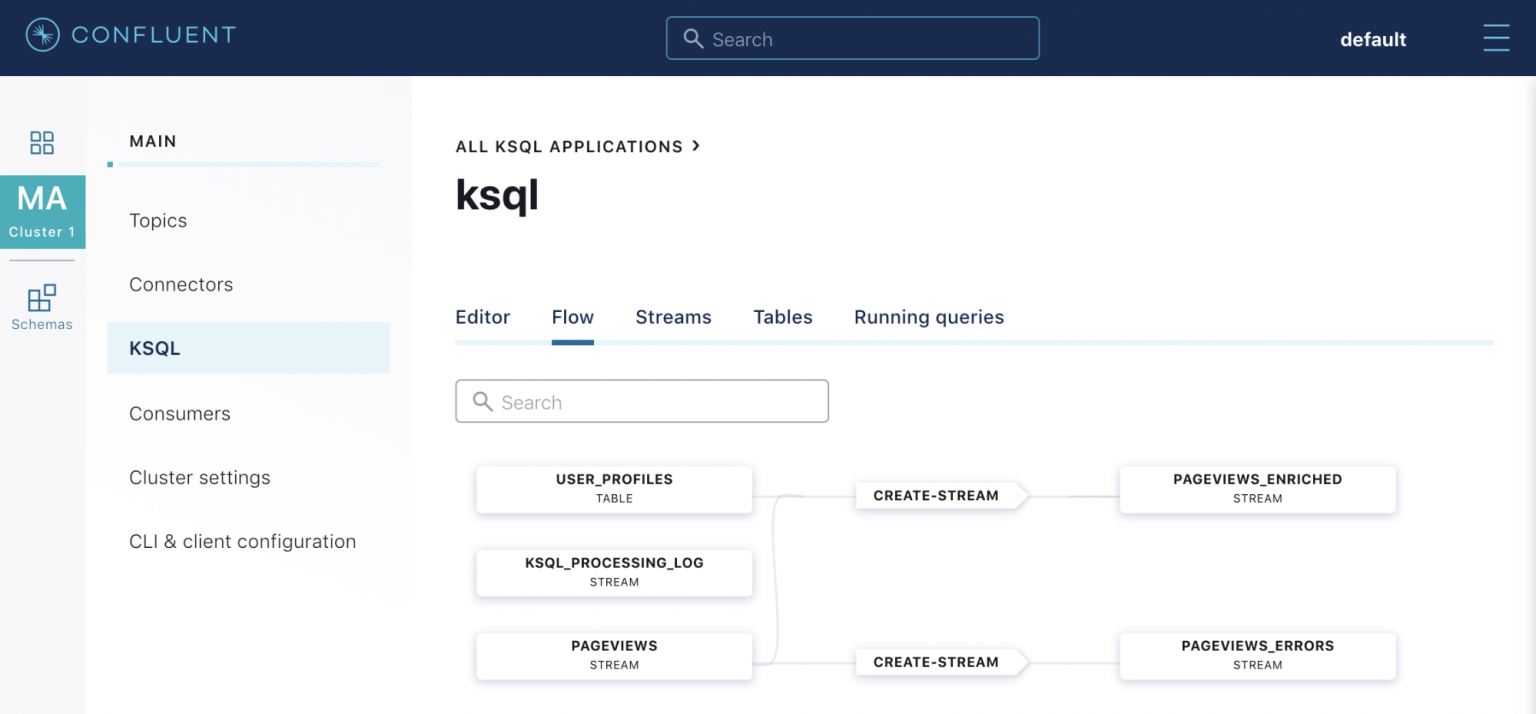Select the USER_PROFILES table node
Image resolution: width=1536 pixels, height=714 pixels.
point(613,489)
